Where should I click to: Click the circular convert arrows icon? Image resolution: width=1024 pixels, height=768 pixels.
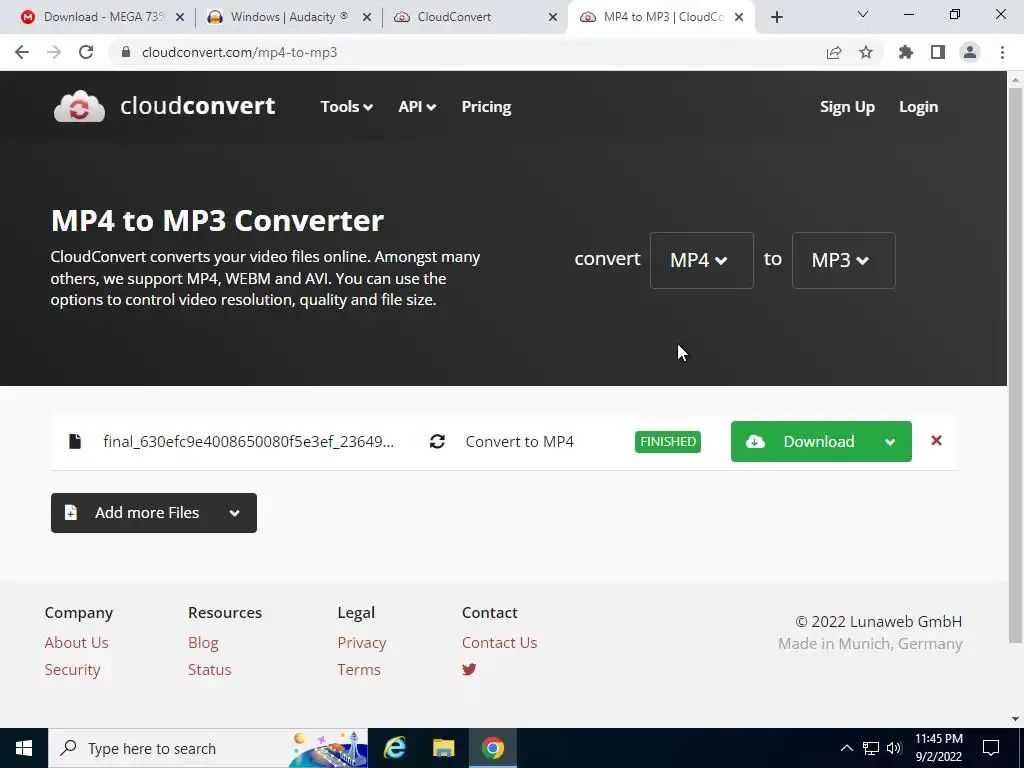(x=437, y=441)
